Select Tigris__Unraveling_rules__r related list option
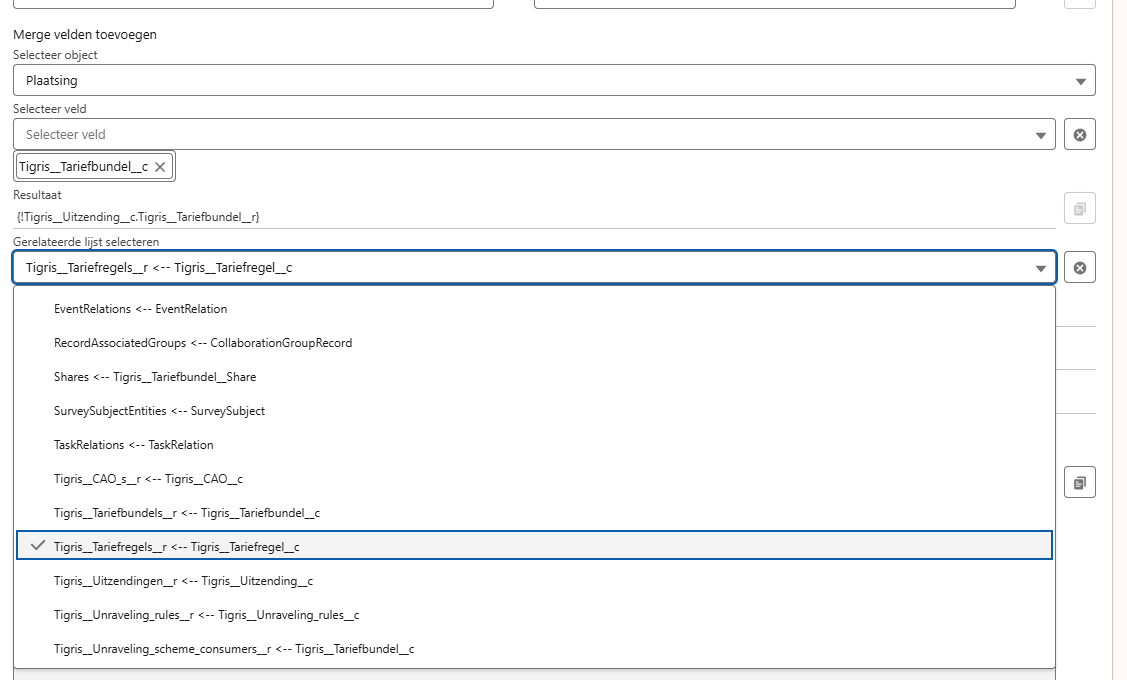 (x=206, y=615)
